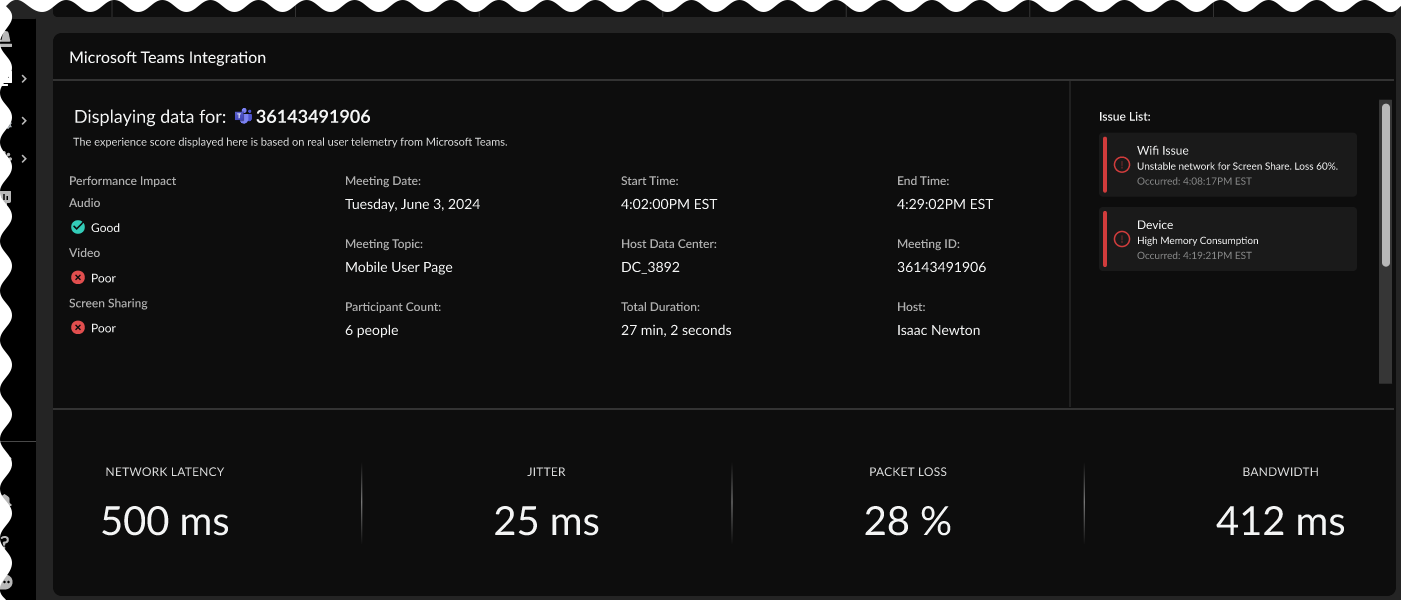Expand the middle chevron in the left sidebar
The image size is (1401, 600).
pyautogui.click(x=23, y=121)
